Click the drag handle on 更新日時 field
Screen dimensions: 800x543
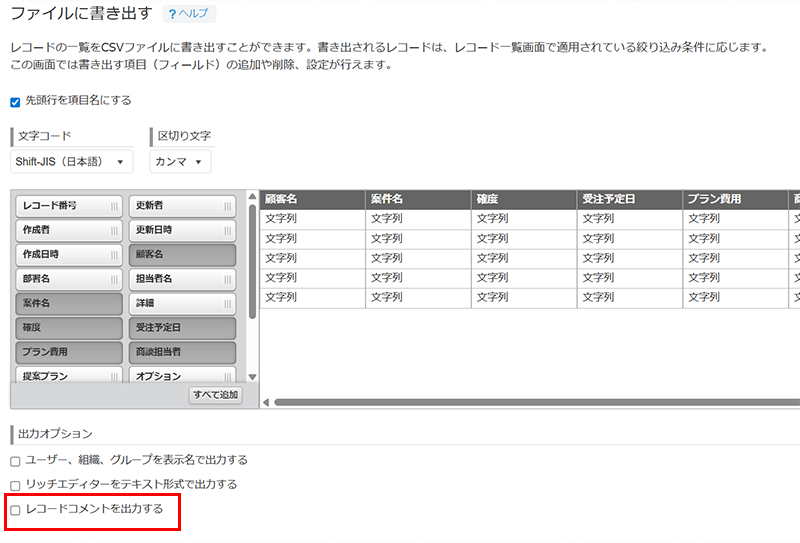(227, 230)
